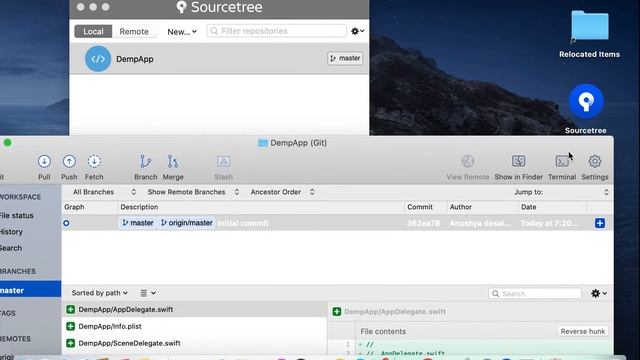
Task: Select master branch in sidebar
Action: pyautogui.click(x=30, y=290)
